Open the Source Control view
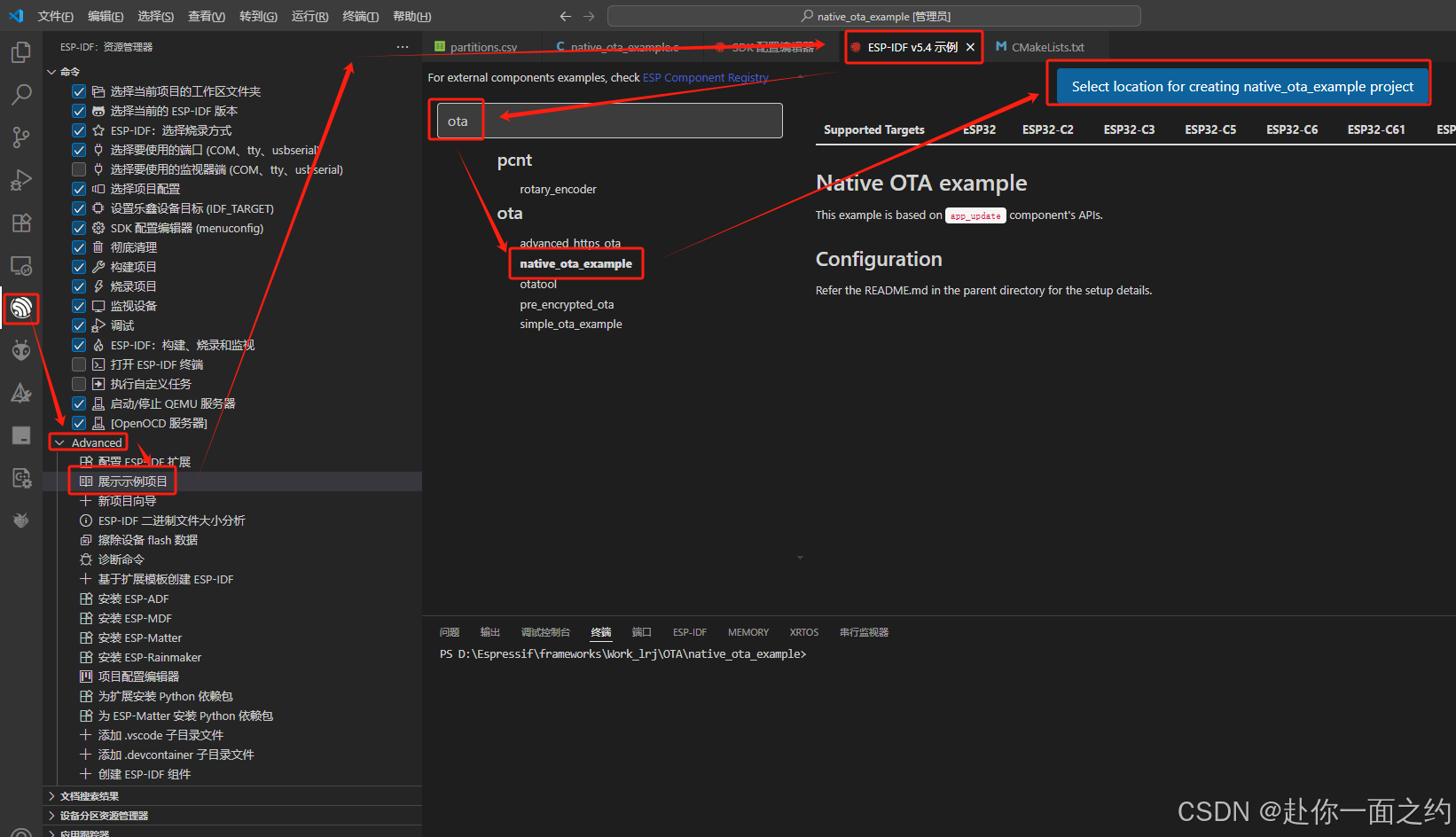The image size is (1456, 837). click(x=21, y=137)
